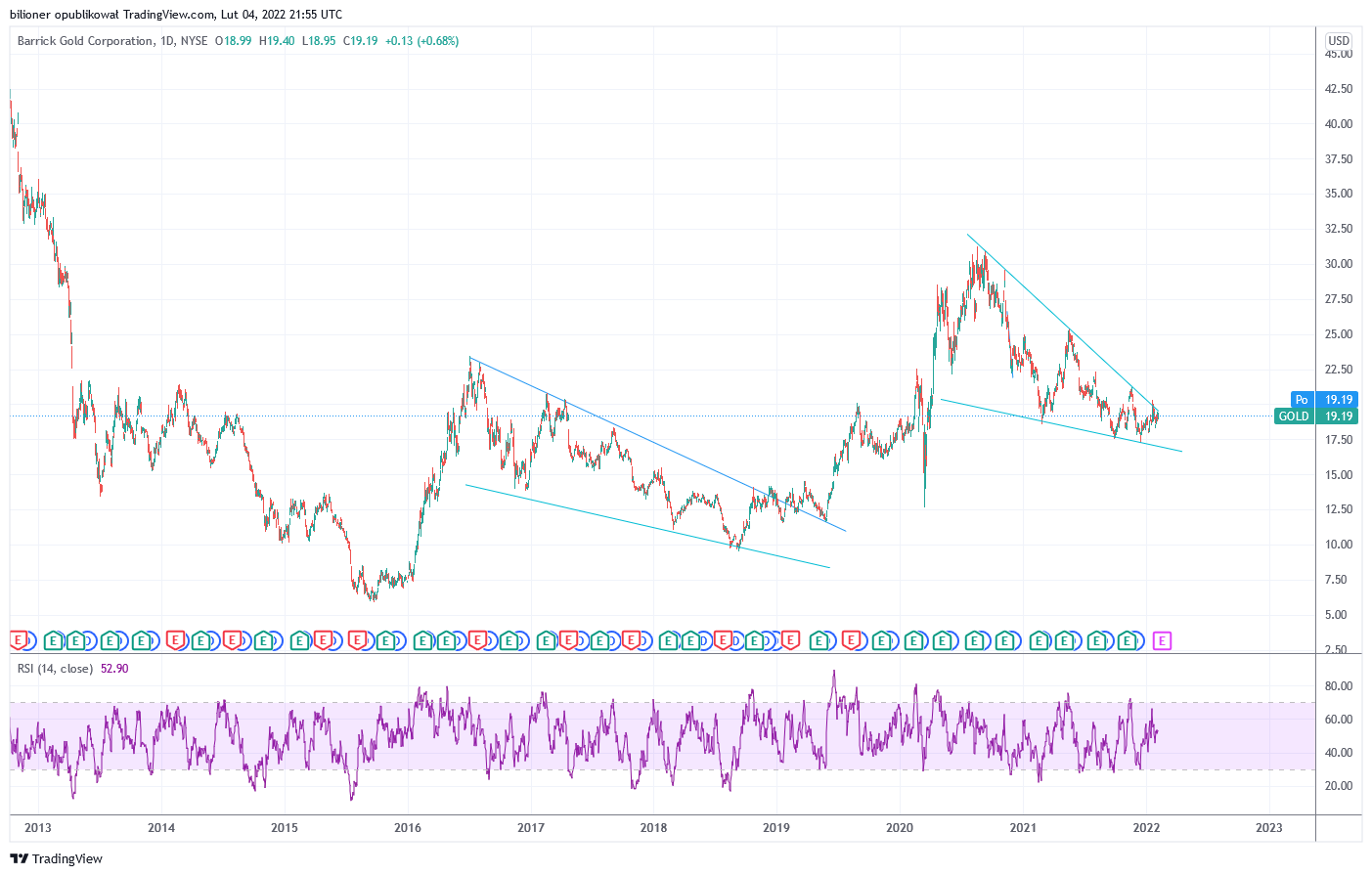Click the RSI (14, close) indicator label
This screenshot has width=1372, height=876.
55,669
